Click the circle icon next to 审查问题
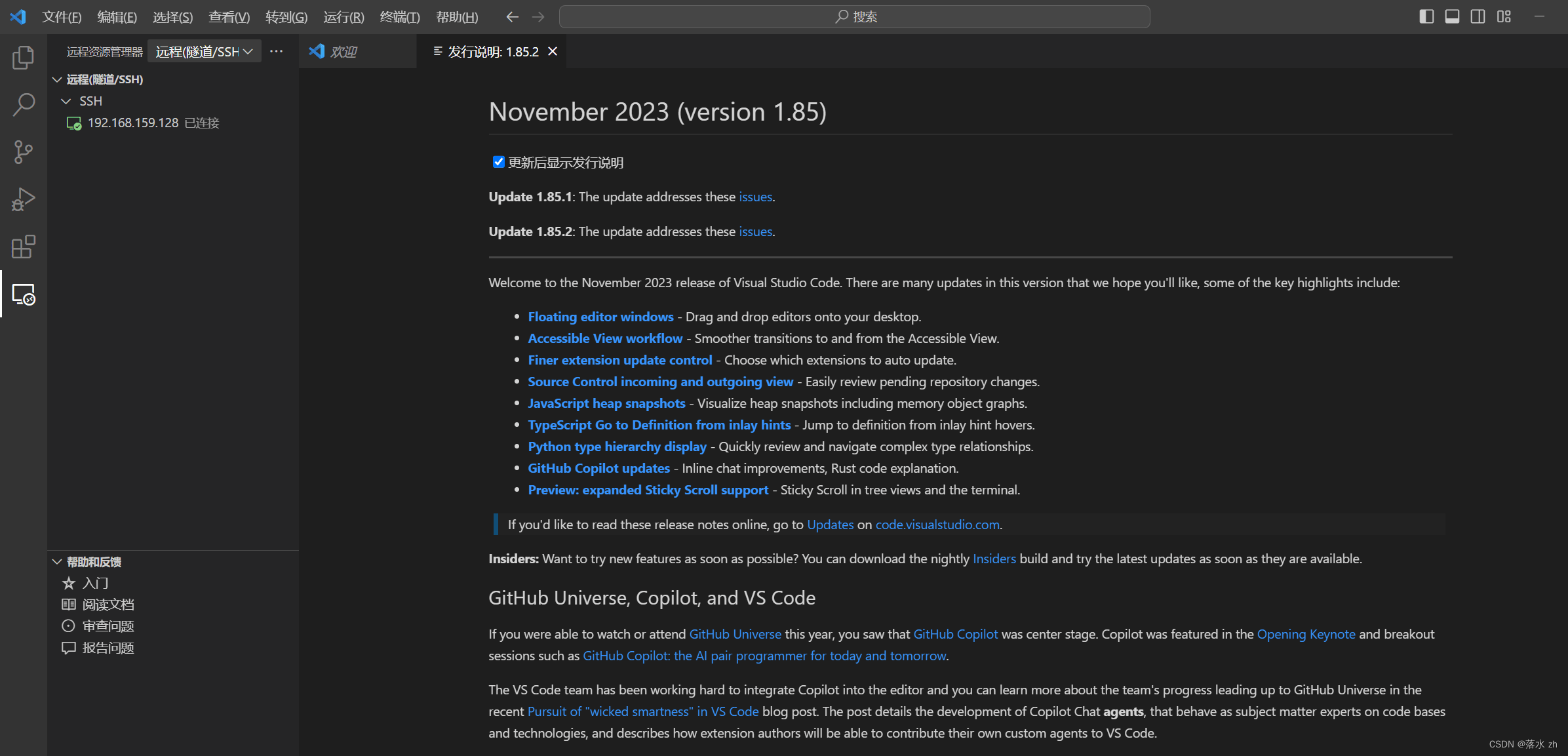This screenshot has height=756, width=1568. tap(69, 626)
